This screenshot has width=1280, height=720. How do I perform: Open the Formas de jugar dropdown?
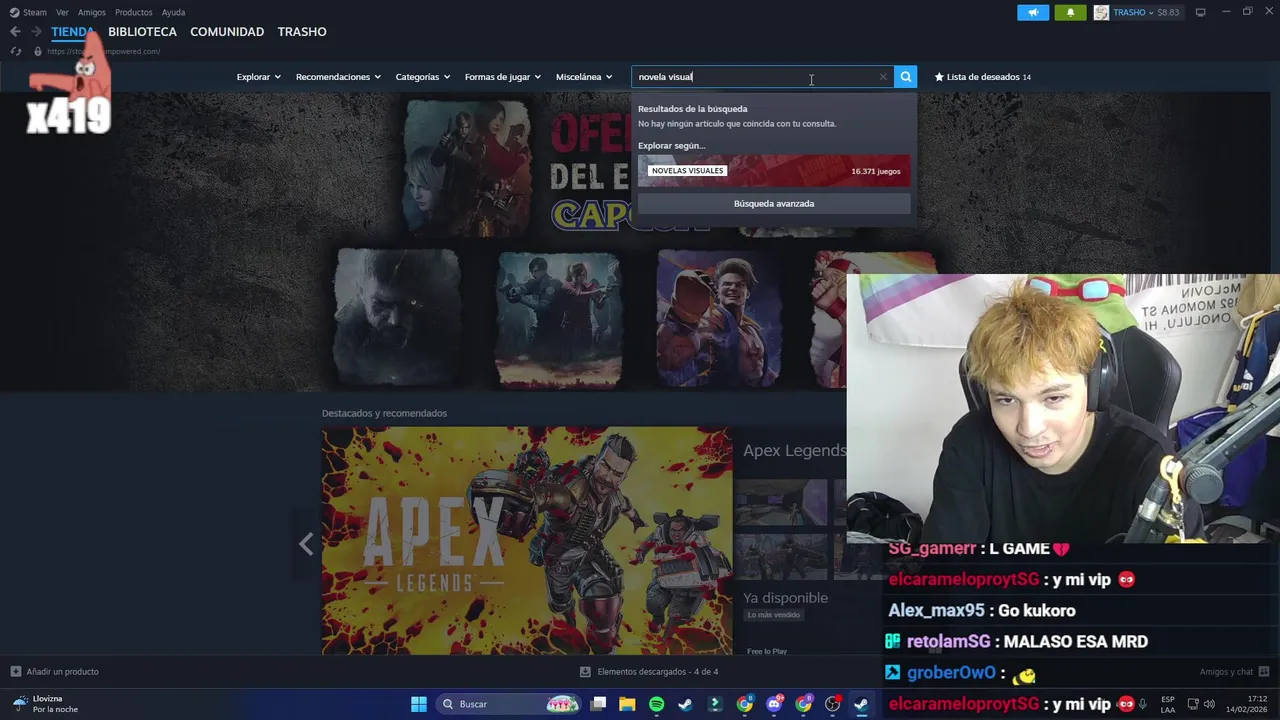[x=502, y=77]
